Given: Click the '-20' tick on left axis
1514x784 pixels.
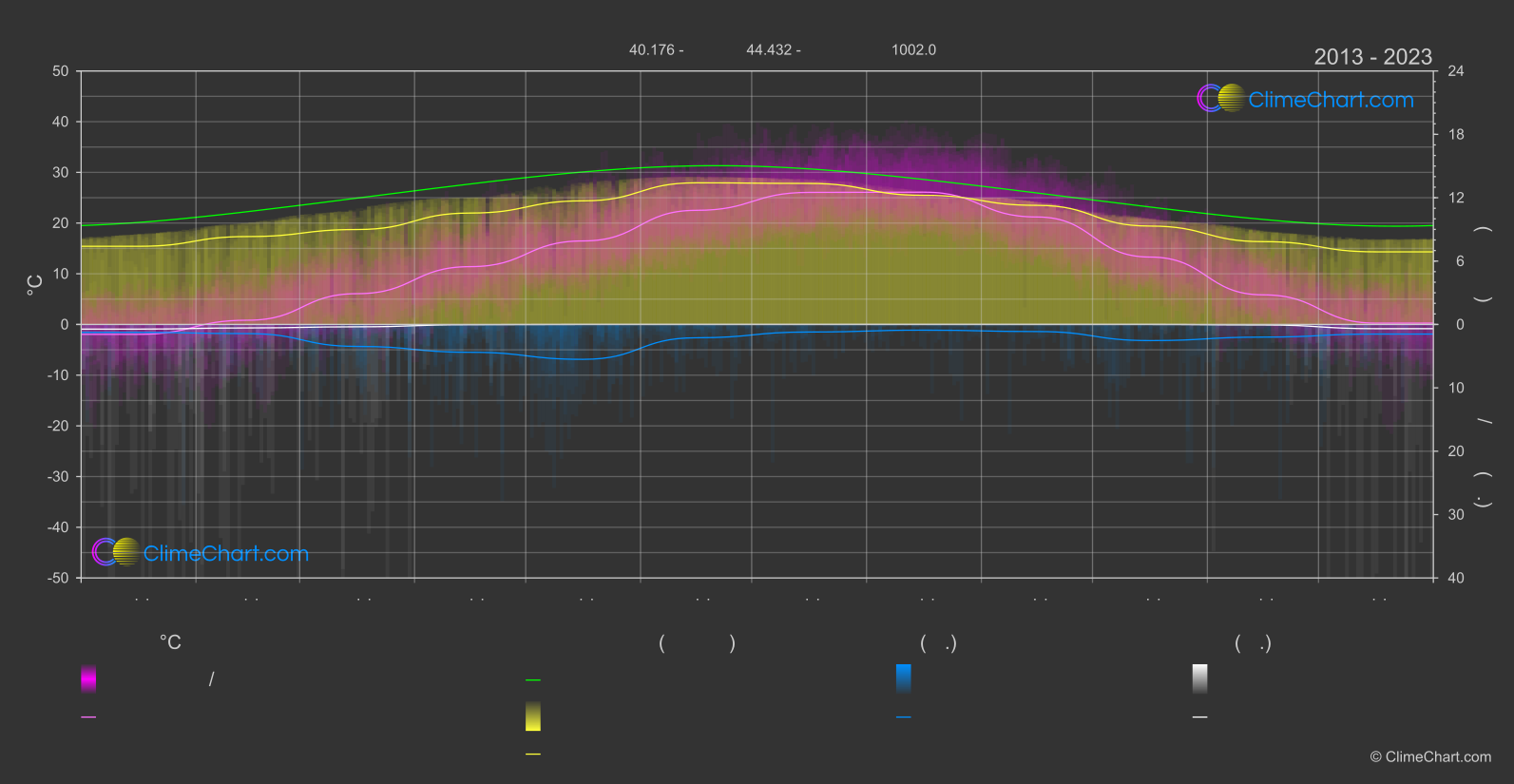Looking at the screenshot, I should (x=59, y=426).
